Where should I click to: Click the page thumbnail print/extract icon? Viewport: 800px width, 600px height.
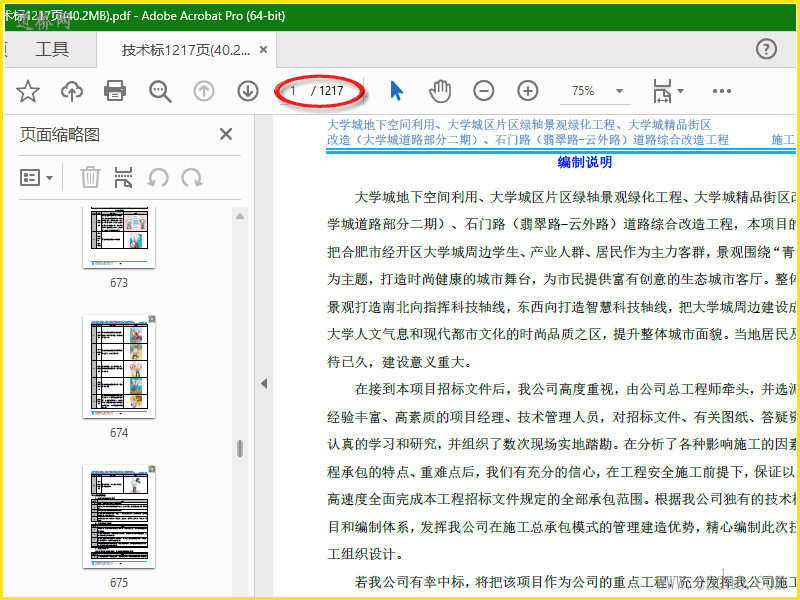tap(123, 178)
